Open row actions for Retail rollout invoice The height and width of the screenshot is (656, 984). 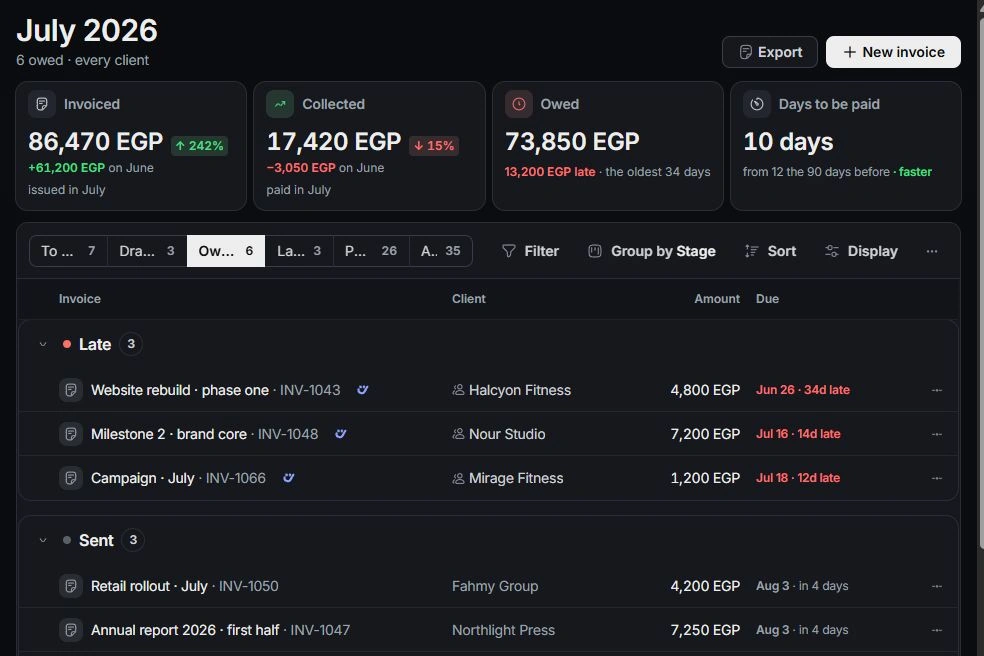936,586
